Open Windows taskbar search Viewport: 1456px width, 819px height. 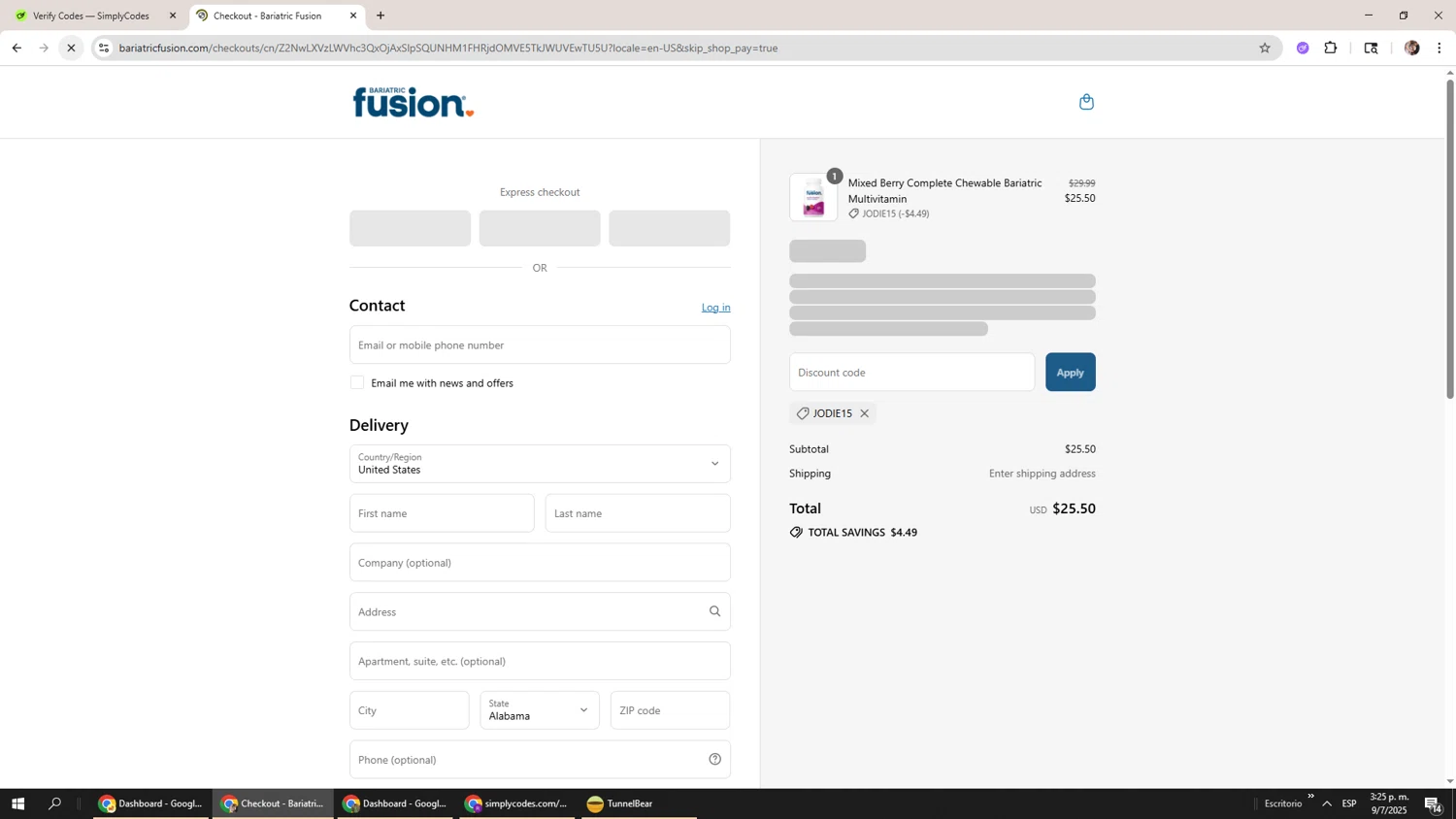click(x=55, y=803)
